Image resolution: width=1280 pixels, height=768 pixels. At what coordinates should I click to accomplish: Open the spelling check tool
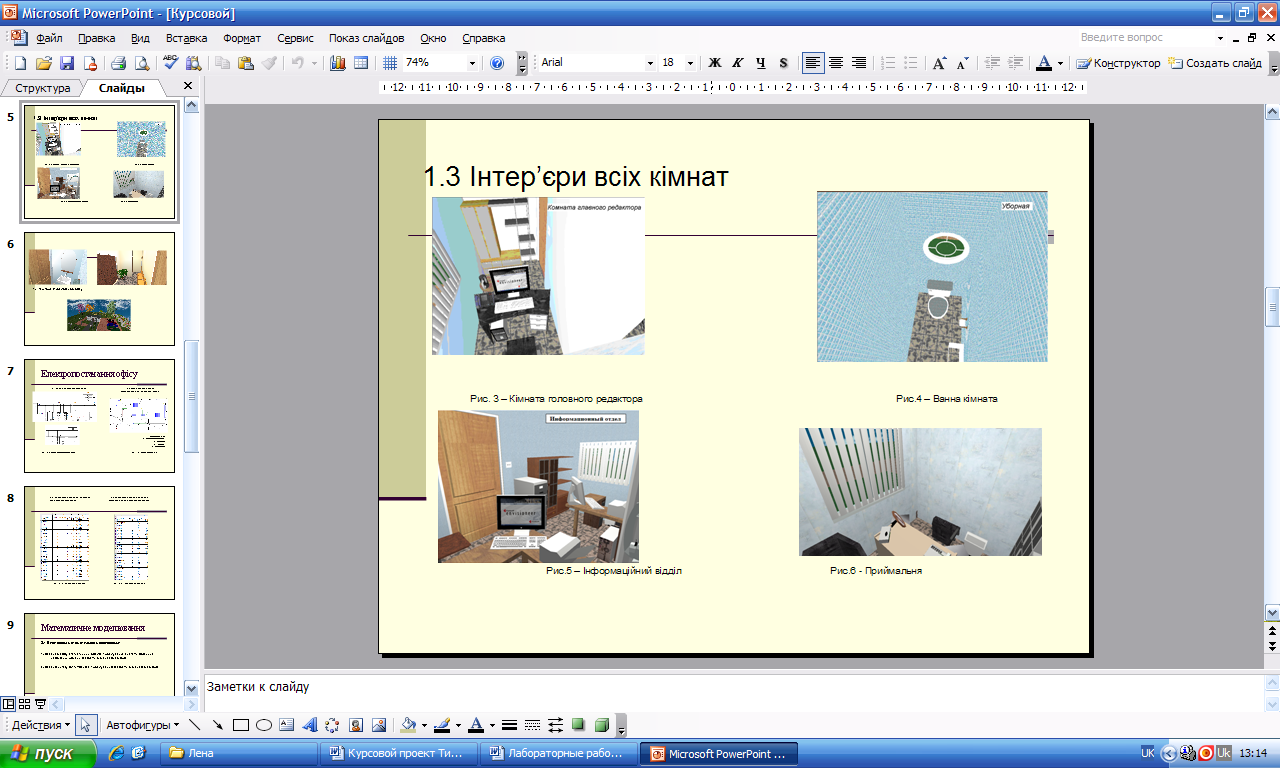[170, 63]
